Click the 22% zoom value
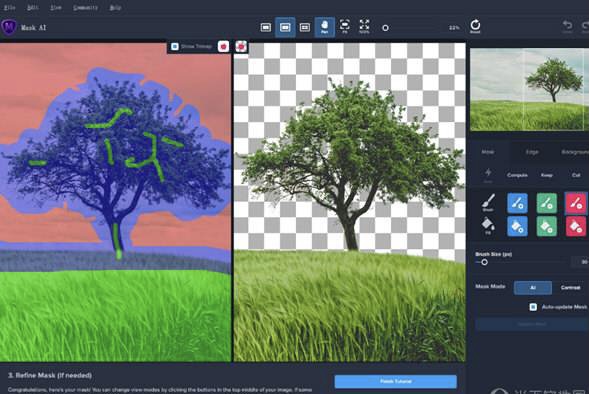589x394 pixels. (x=454, y=28)
